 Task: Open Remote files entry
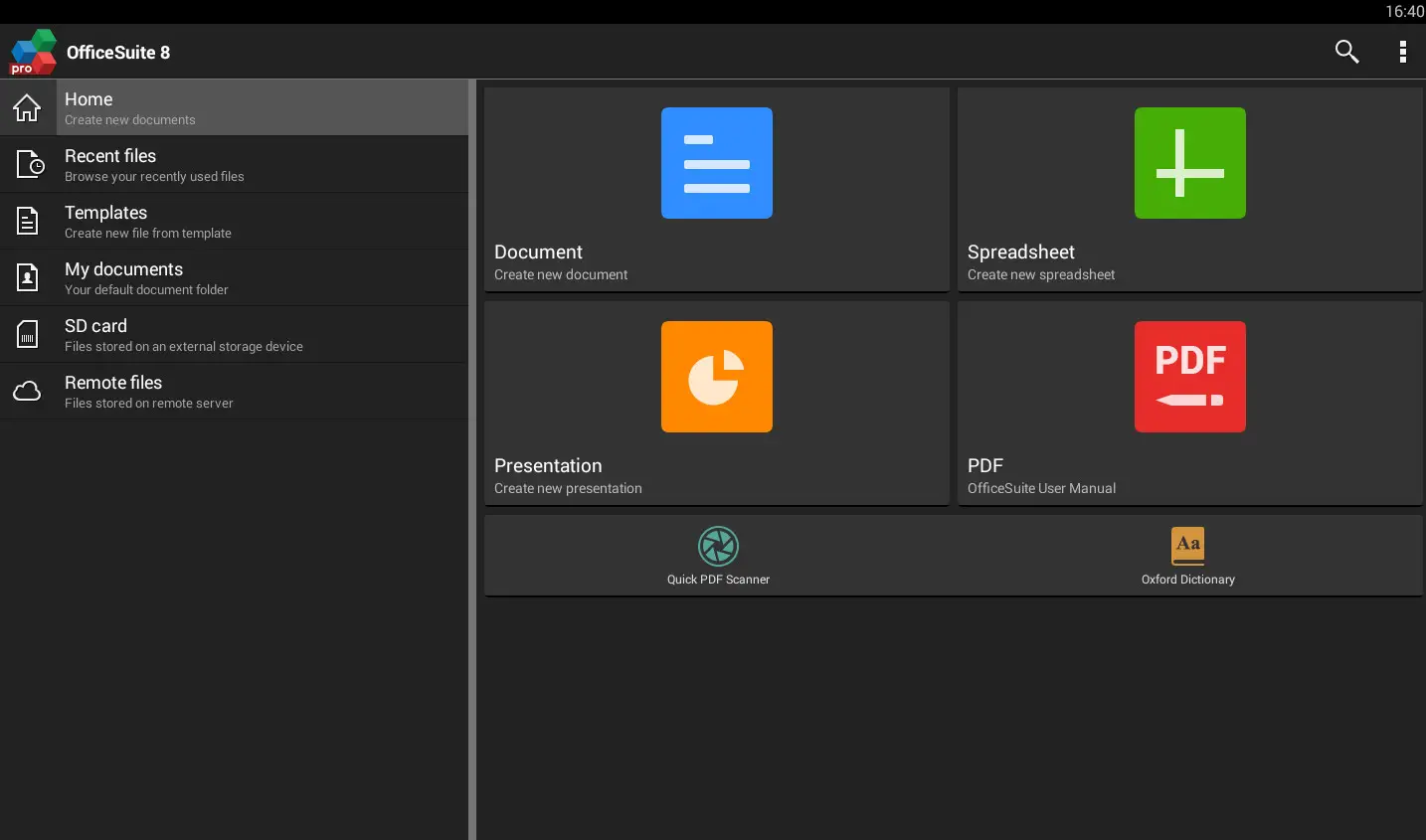[234, 391]
